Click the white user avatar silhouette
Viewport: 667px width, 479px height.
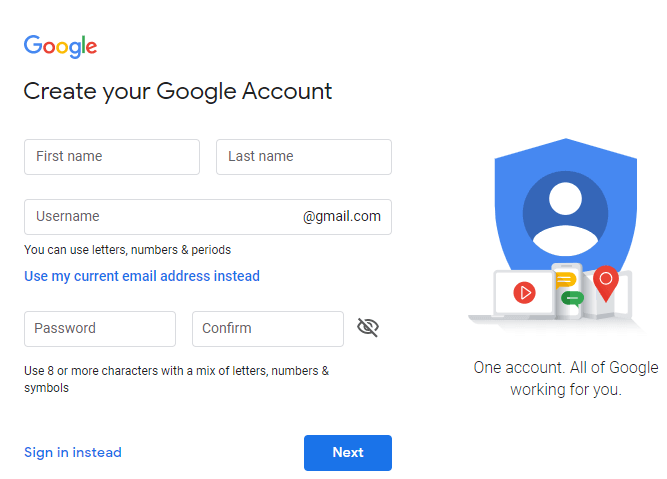click(x=565, y=219)
